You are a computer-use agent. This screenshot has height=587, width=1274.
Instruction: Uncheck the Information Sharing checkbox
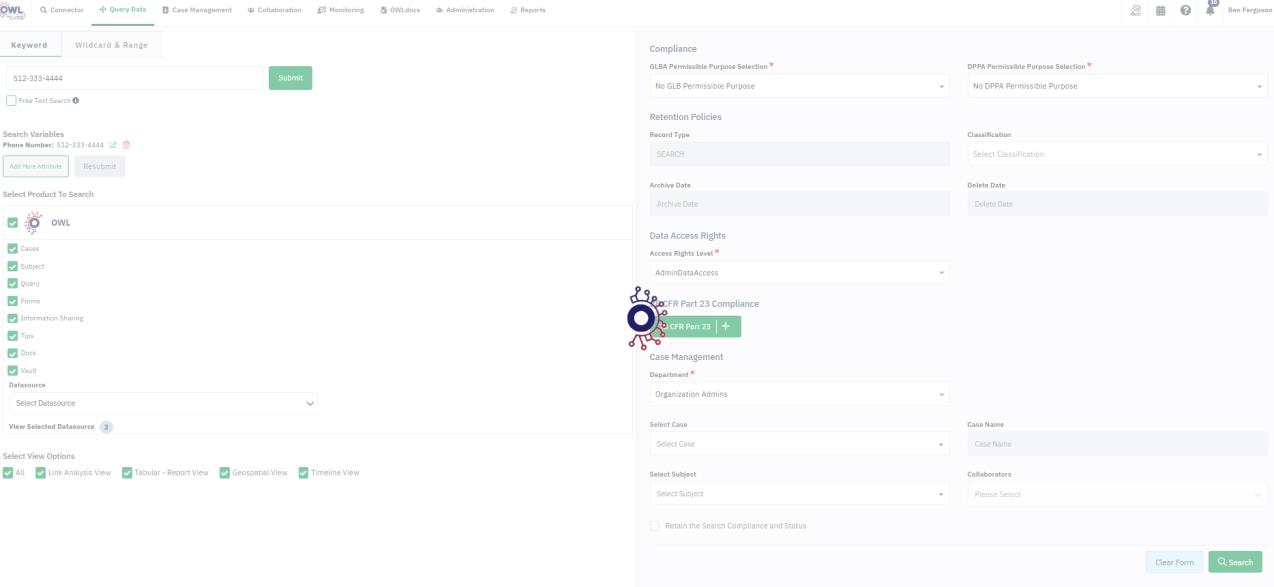13,318
